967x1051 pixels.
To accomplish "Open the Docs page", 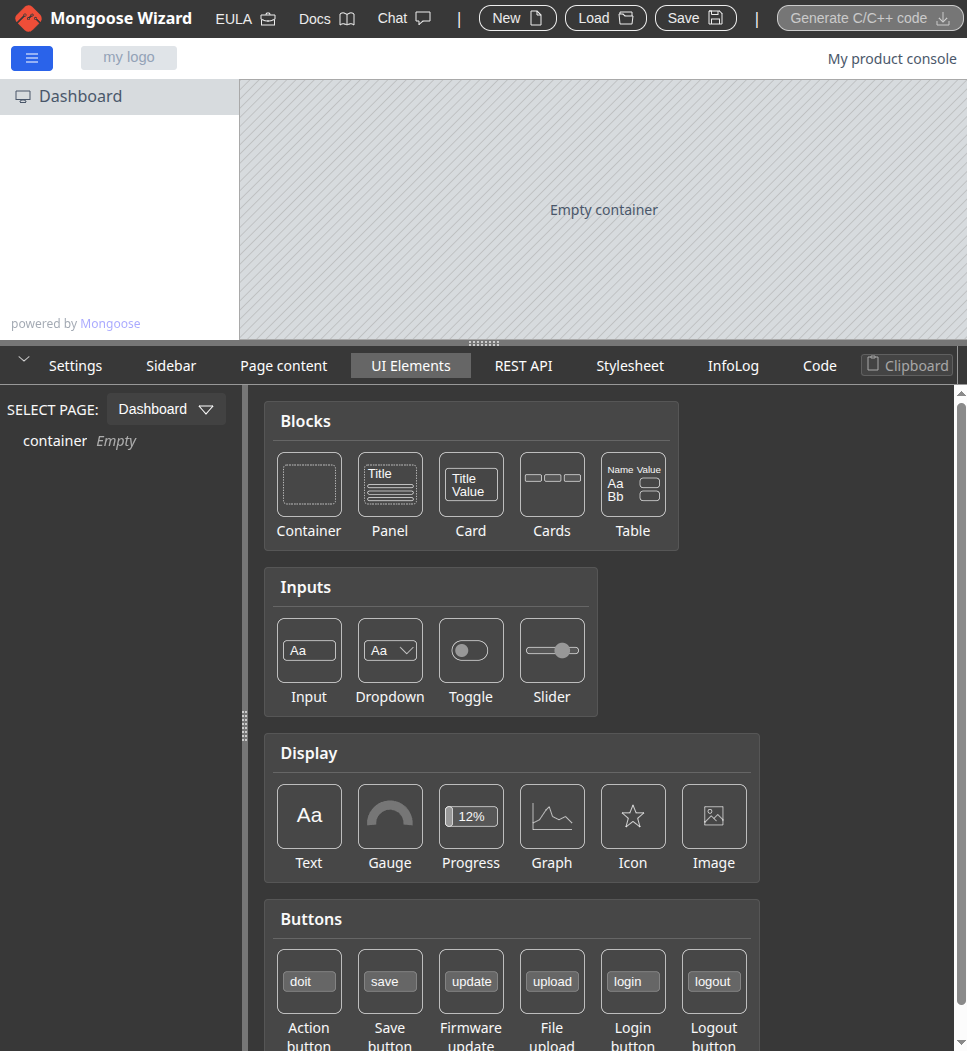I will pos(326,18).
